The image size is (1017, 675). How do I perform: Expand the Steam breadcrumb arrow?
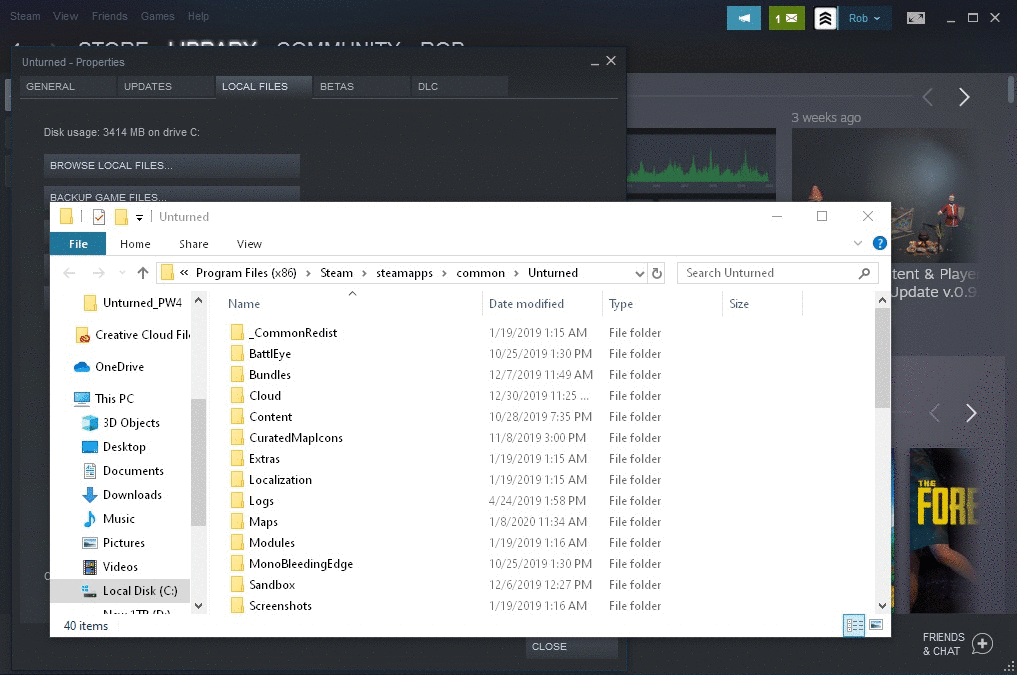364,273
